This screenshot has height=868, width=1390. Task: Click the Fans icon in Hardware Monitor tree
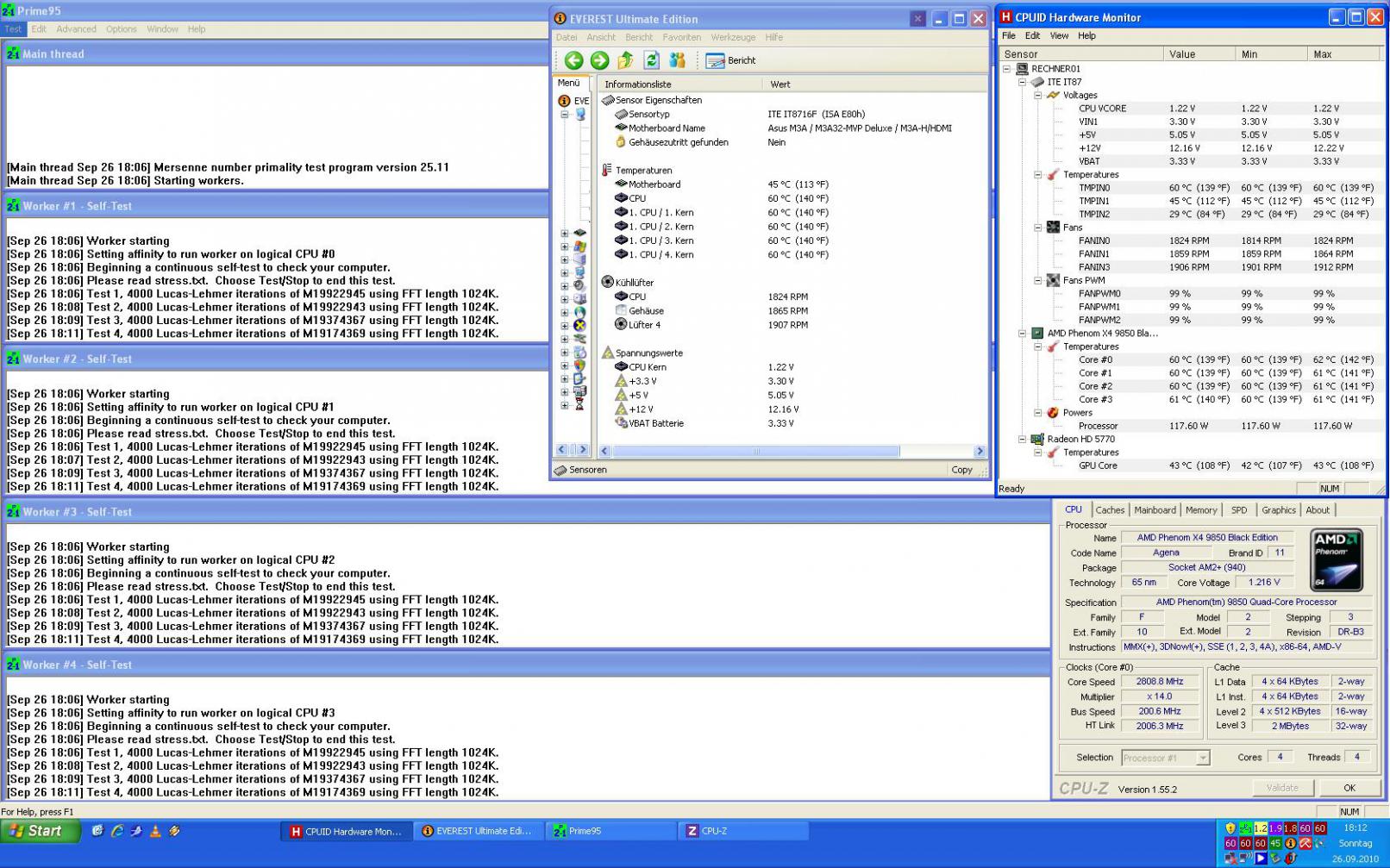coord(1053,228)
